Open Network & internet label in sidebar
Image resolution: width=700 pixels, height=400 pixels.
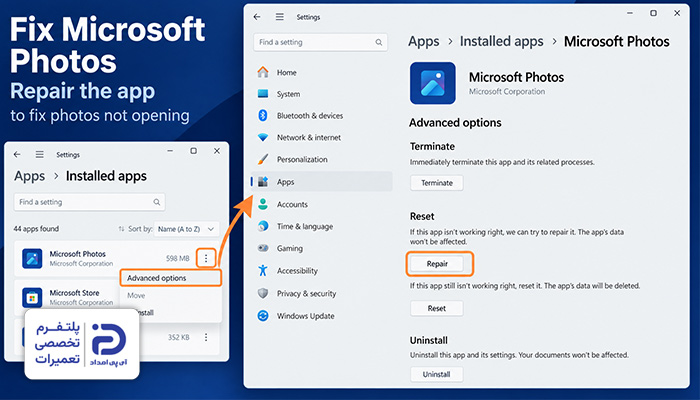tap(308, 138)
